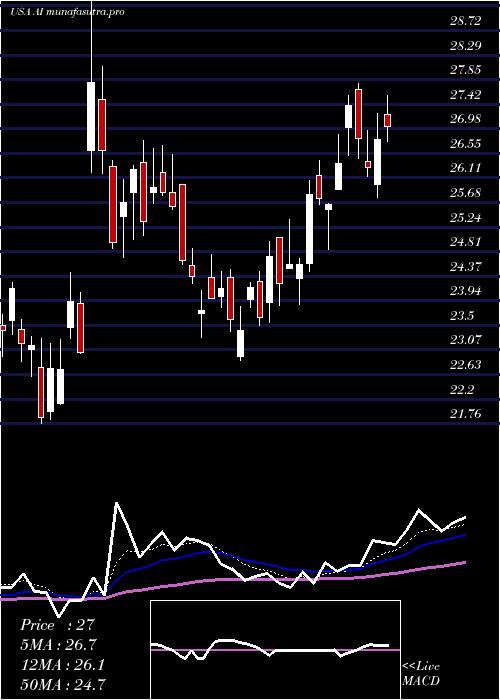Click the 25.68 price axis label
The image size is (500, 700).
tap(466, 193)
